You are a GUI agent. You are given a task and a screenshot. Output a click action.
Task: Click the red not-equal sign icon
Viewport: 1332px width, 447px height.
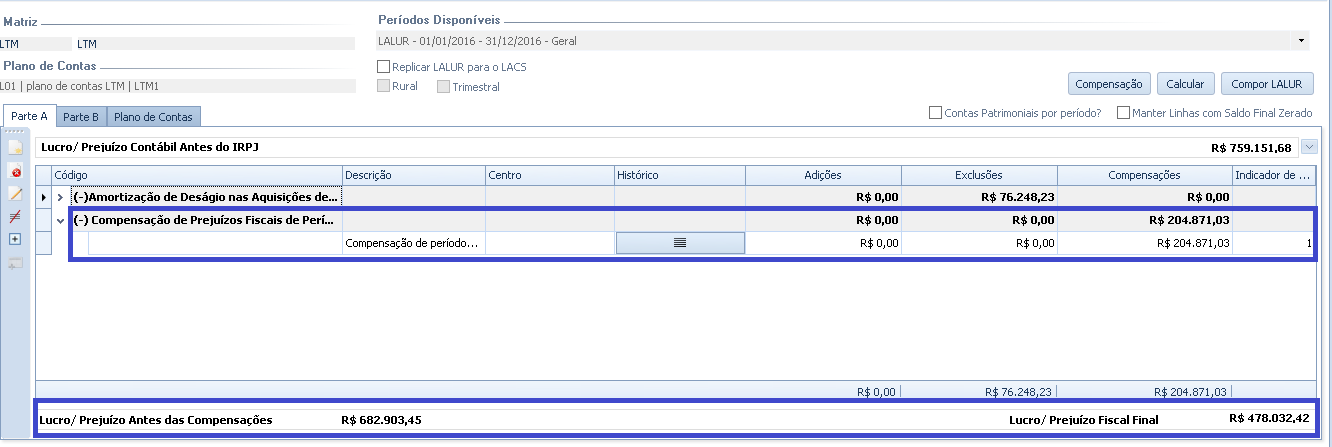click(x=15, y=217)
